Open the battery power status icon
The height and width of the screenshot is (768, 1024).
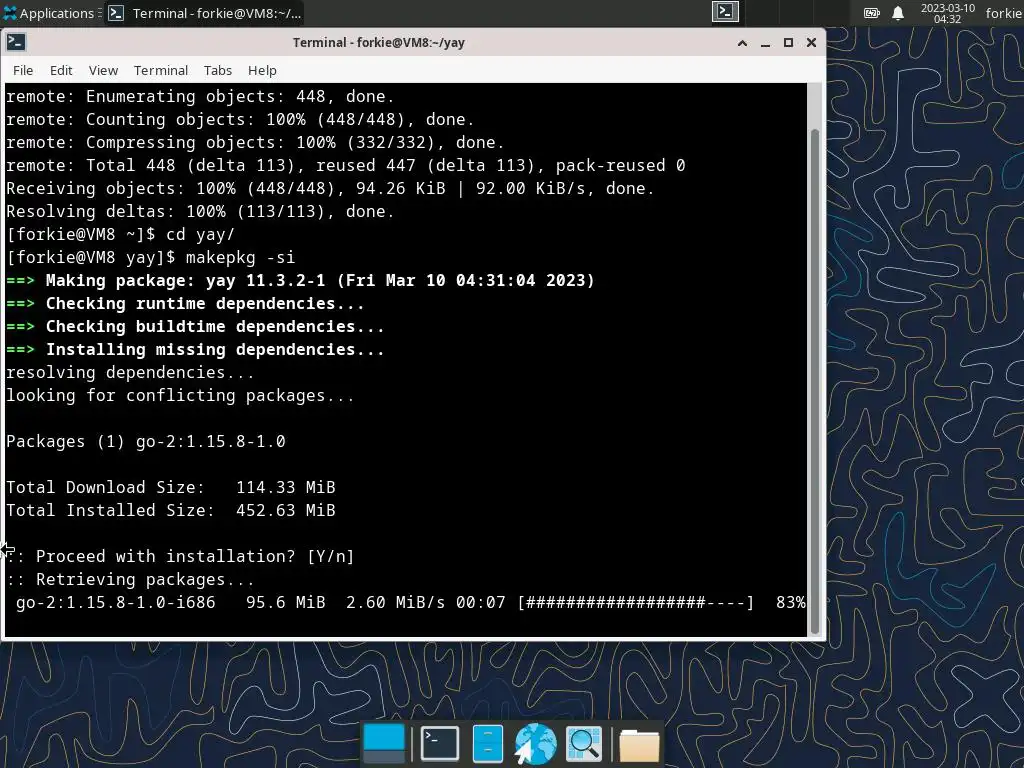[x=871, y=13]
